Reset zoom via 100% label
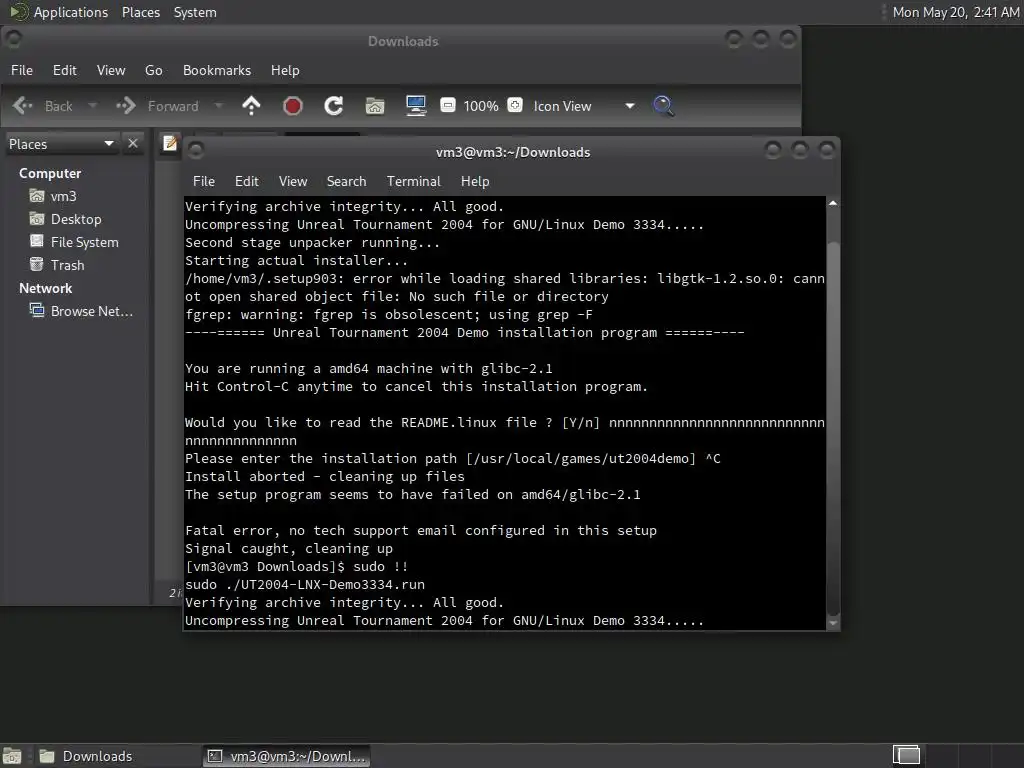 click(x=481, y=106)
